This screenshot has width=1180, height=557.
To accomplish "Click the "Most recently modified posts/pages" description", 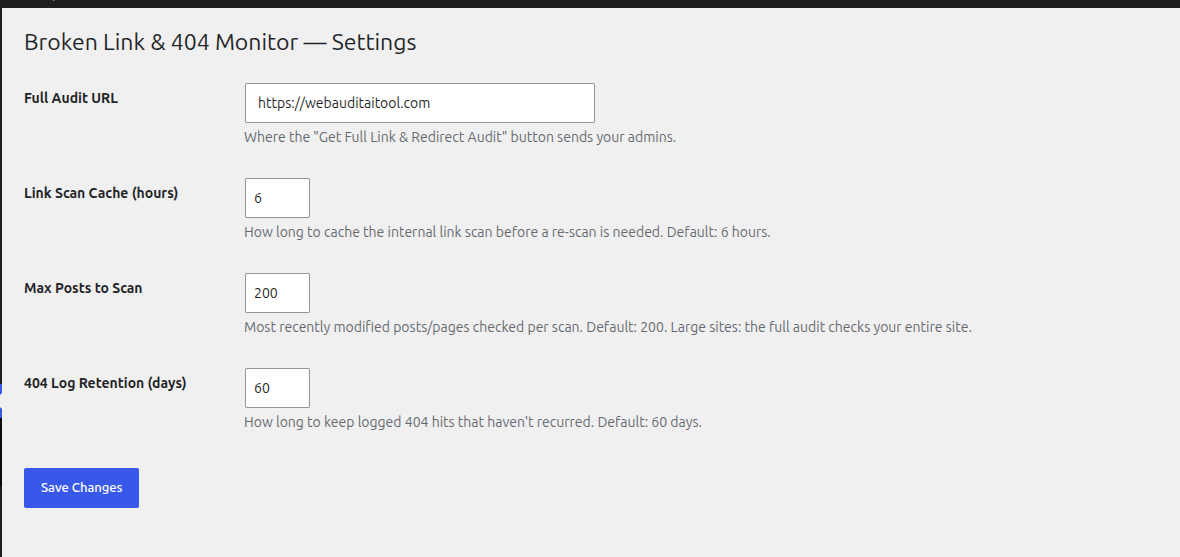I will 608,327.
